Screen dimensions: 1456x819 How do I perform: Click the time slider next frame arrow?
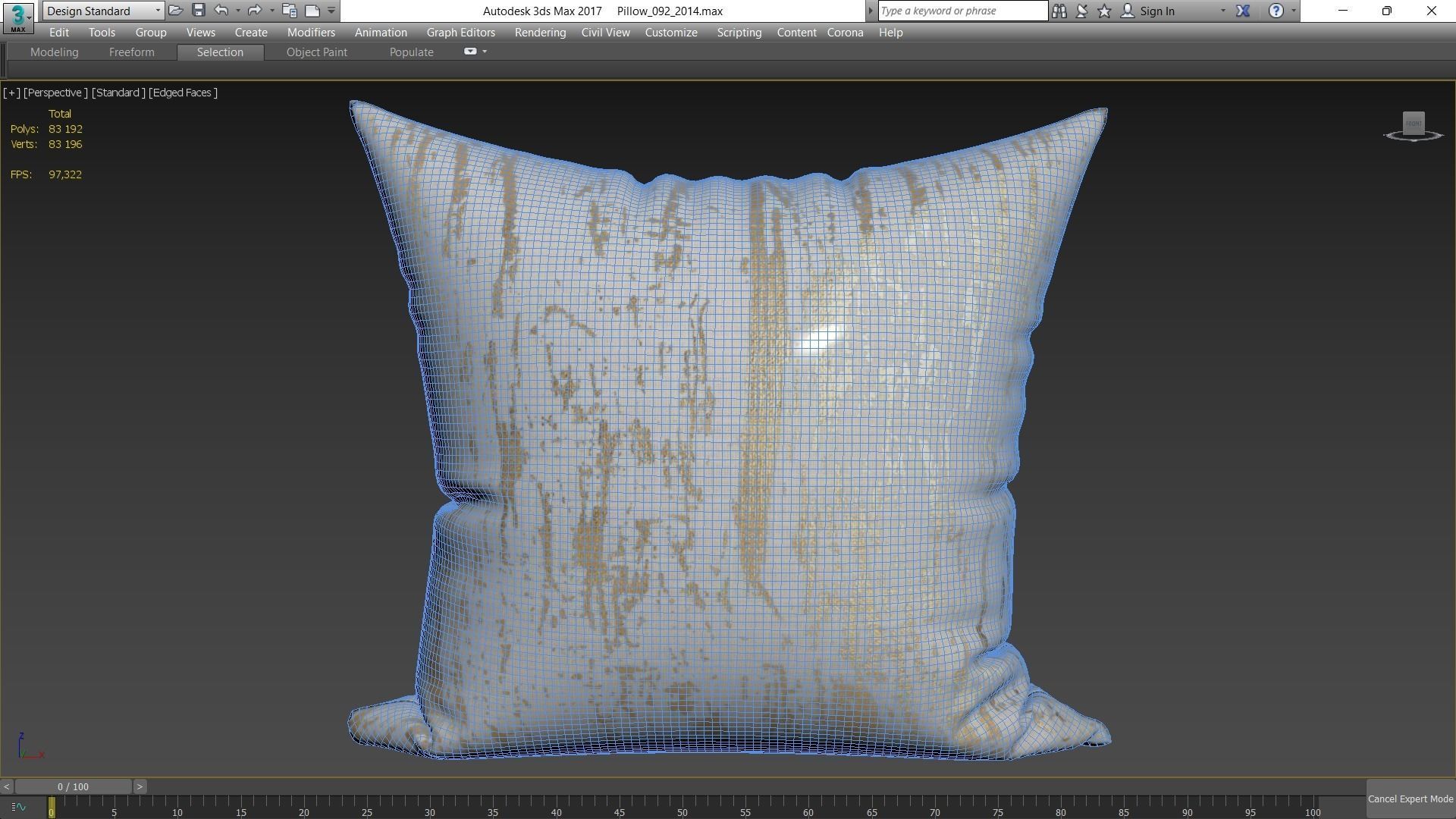click(140, 786)
